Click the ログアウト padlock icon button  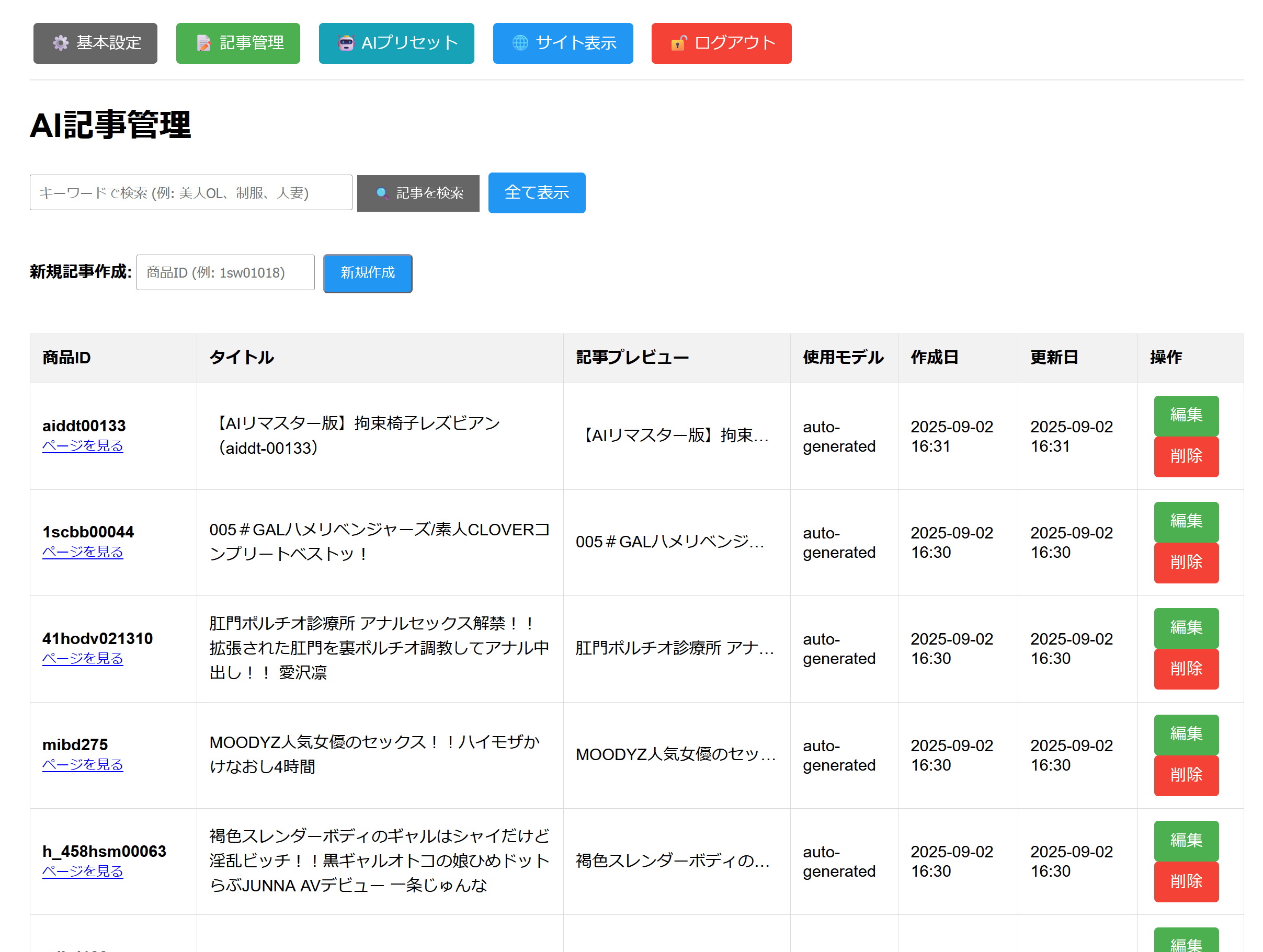click(x=721, y=43)
